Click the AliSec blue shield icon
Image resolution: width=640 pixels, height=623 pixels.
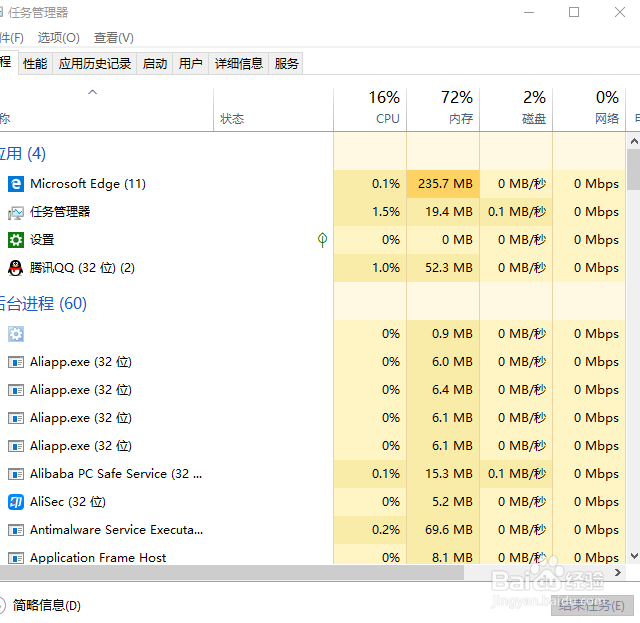[x=16, y=502]
